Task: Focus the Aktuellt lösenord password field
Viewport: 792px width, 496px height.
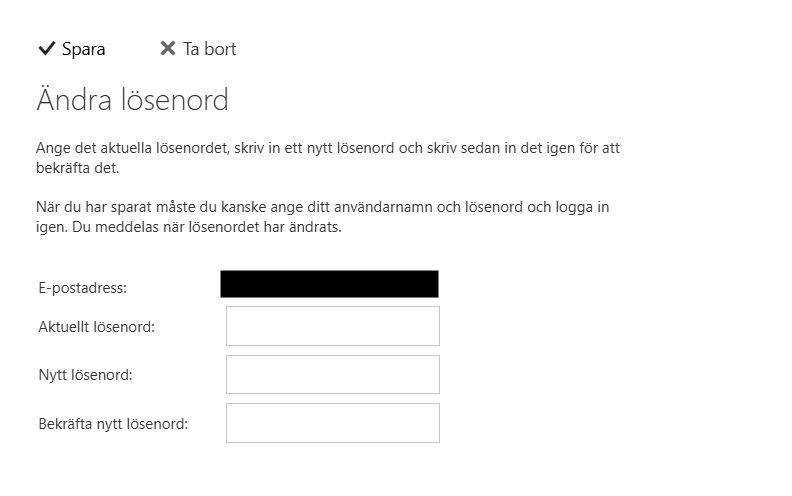Action: 333,326
